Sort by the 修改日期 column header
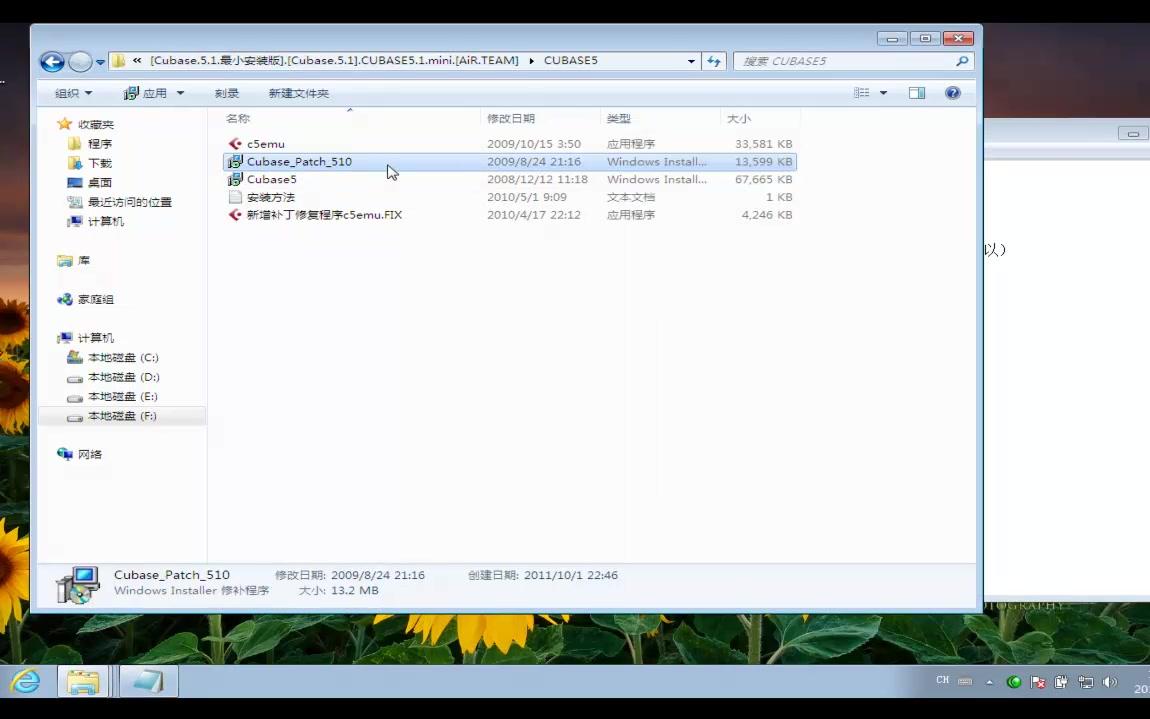The image size is (1150, 719). pos(510,118)
